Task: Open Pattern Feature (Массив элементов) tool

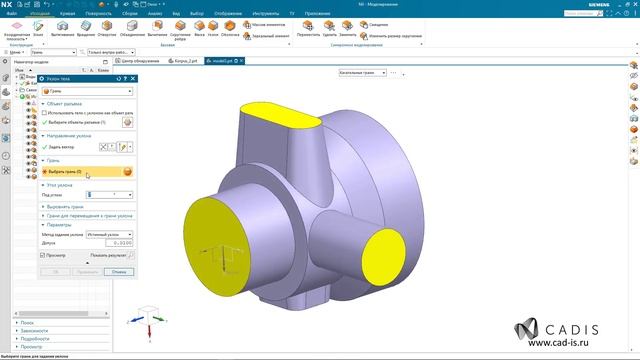Action: [x=264, y=25]
